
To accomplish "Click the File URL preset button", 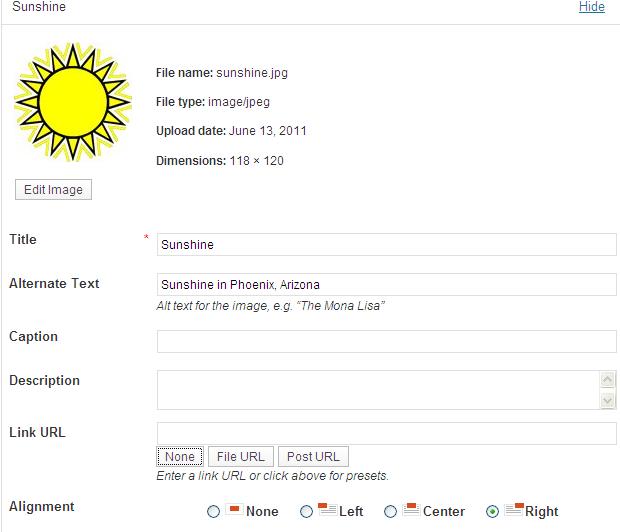I will tap(240, 457).
